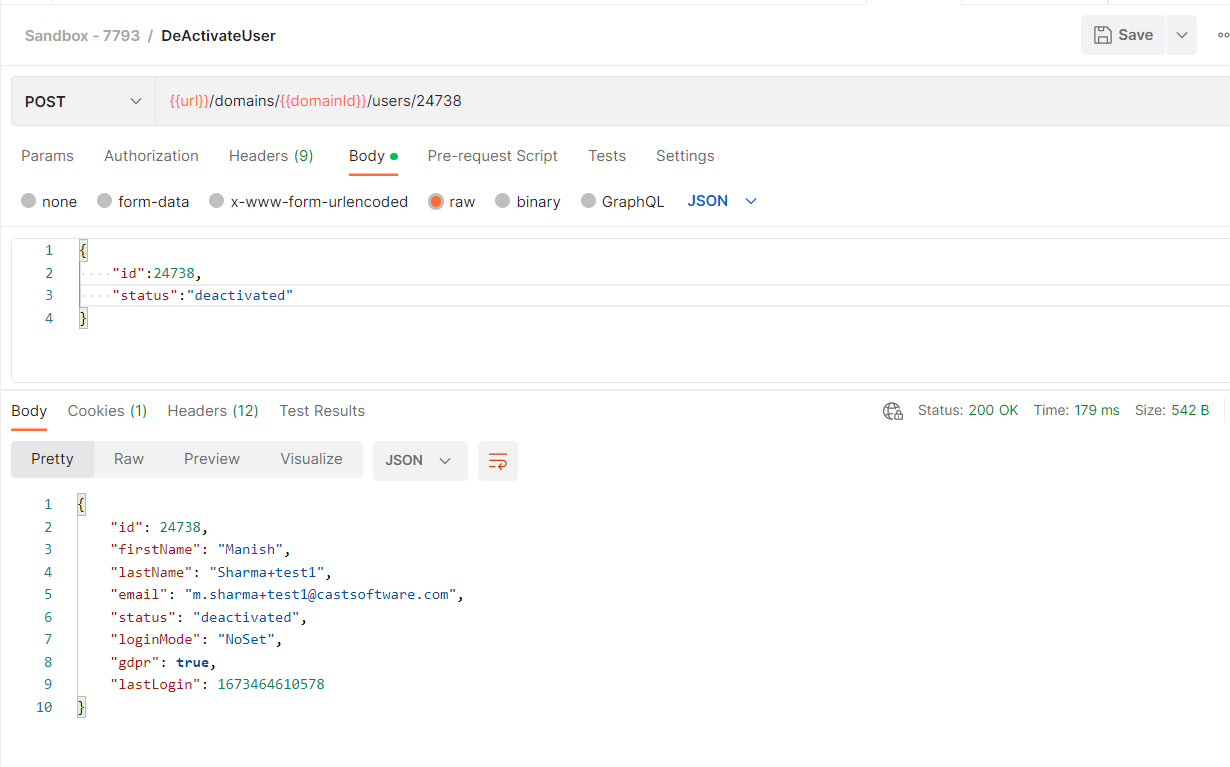Click the lastLogin value 1673464610578

point(271,684)
